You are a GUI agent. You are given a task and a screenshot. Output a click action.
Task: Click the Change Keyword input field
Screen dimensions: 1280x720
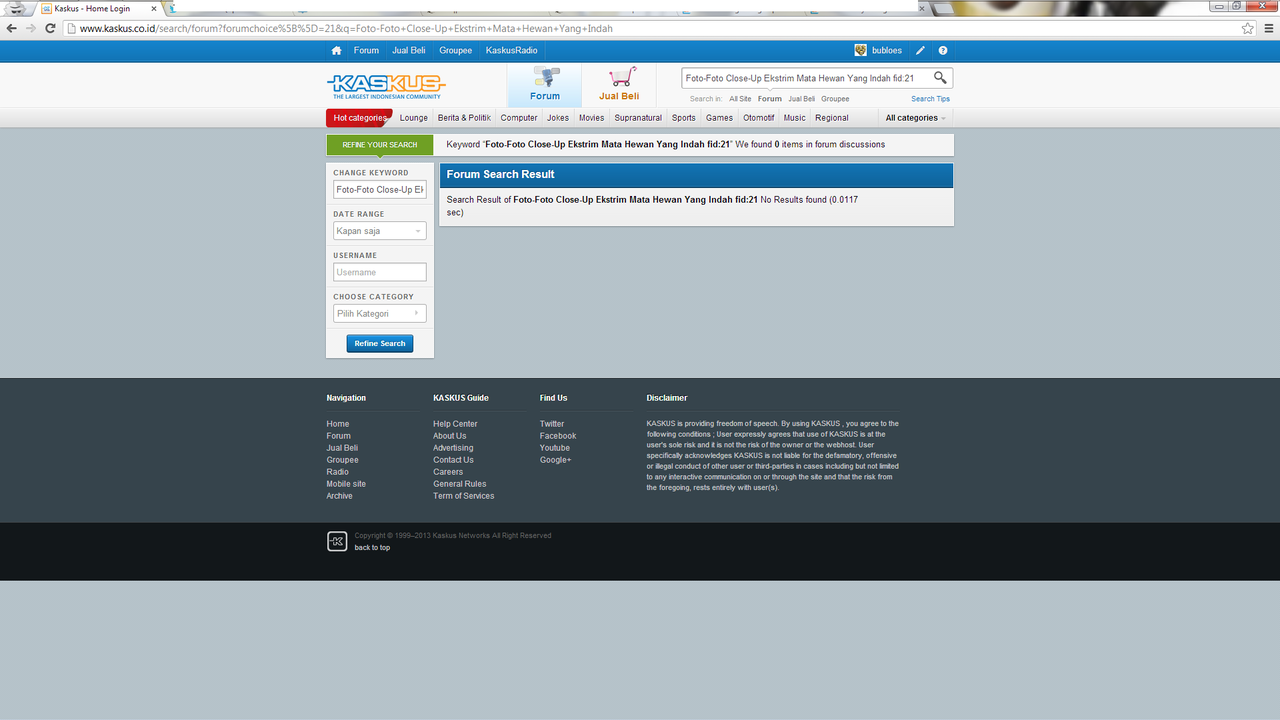pyautogui.click(x=380, y=189)
